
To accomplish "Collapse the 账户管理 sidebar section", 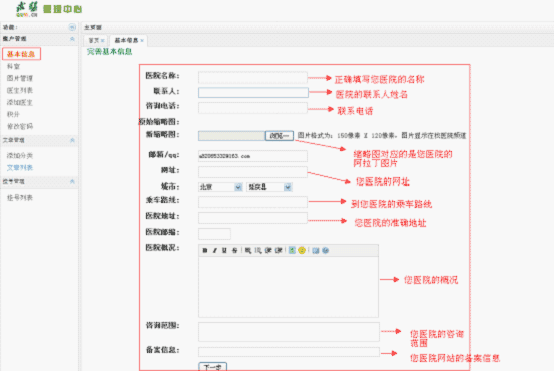I will (x=72, y=39).
